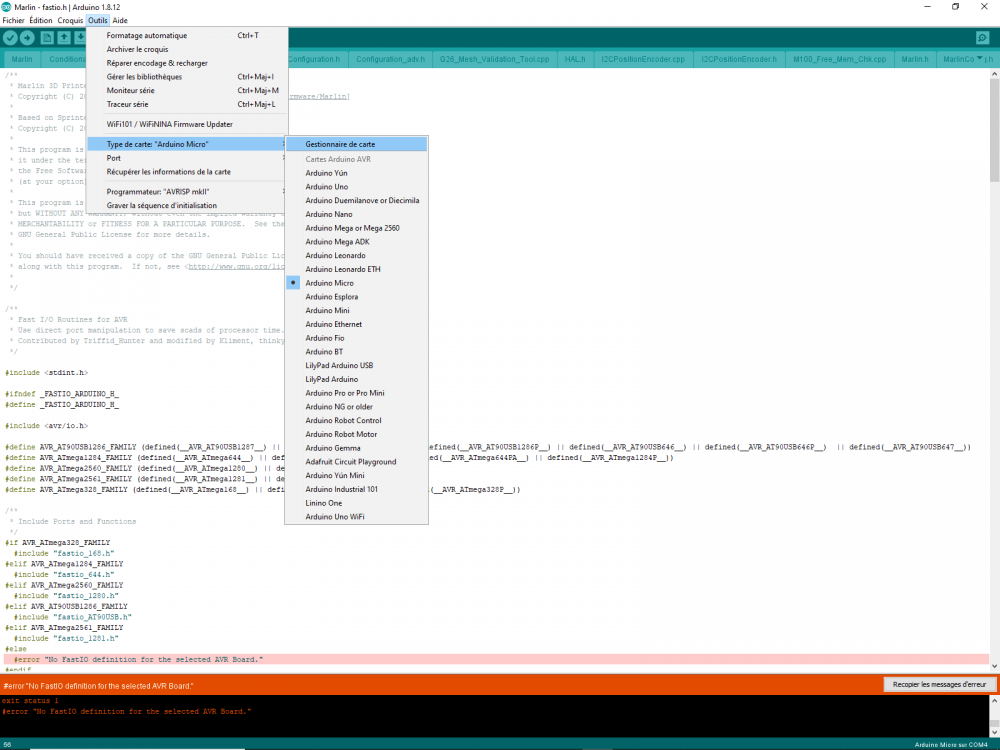Select the checked Arduino Micro board
Screen dimensions: 1000x750
point(357,283)
